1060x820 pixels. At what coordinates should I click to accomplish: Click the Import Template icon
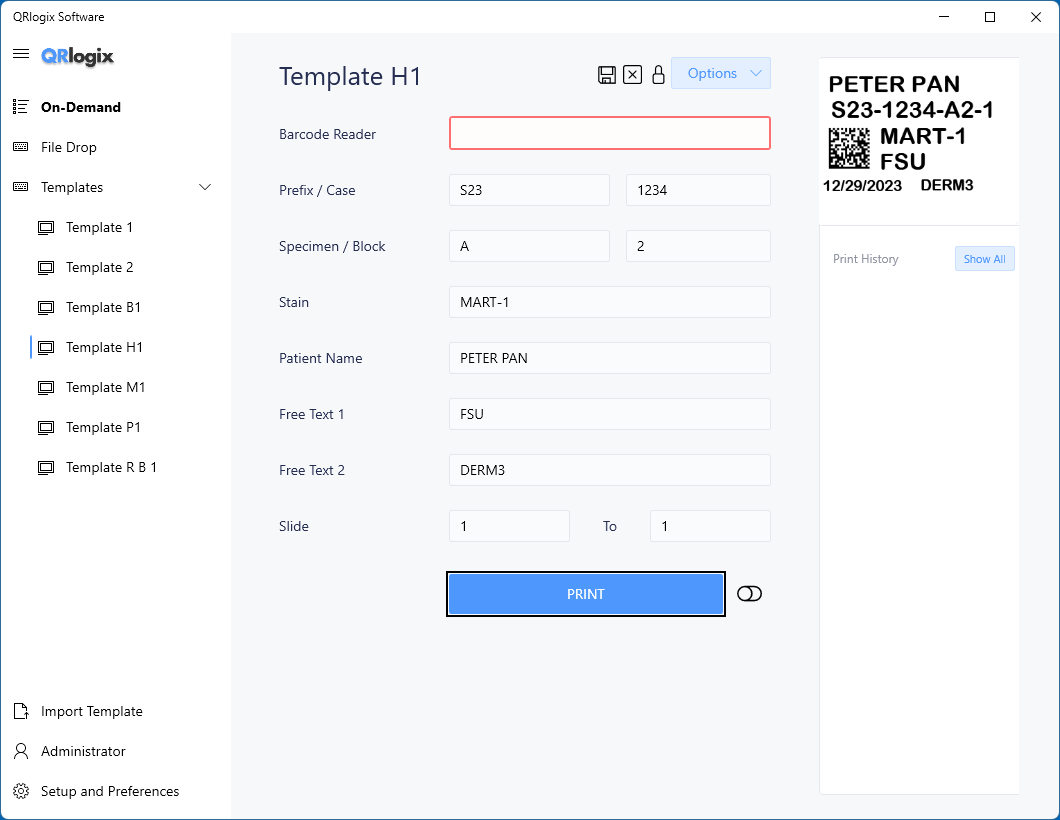coord(20,711)
